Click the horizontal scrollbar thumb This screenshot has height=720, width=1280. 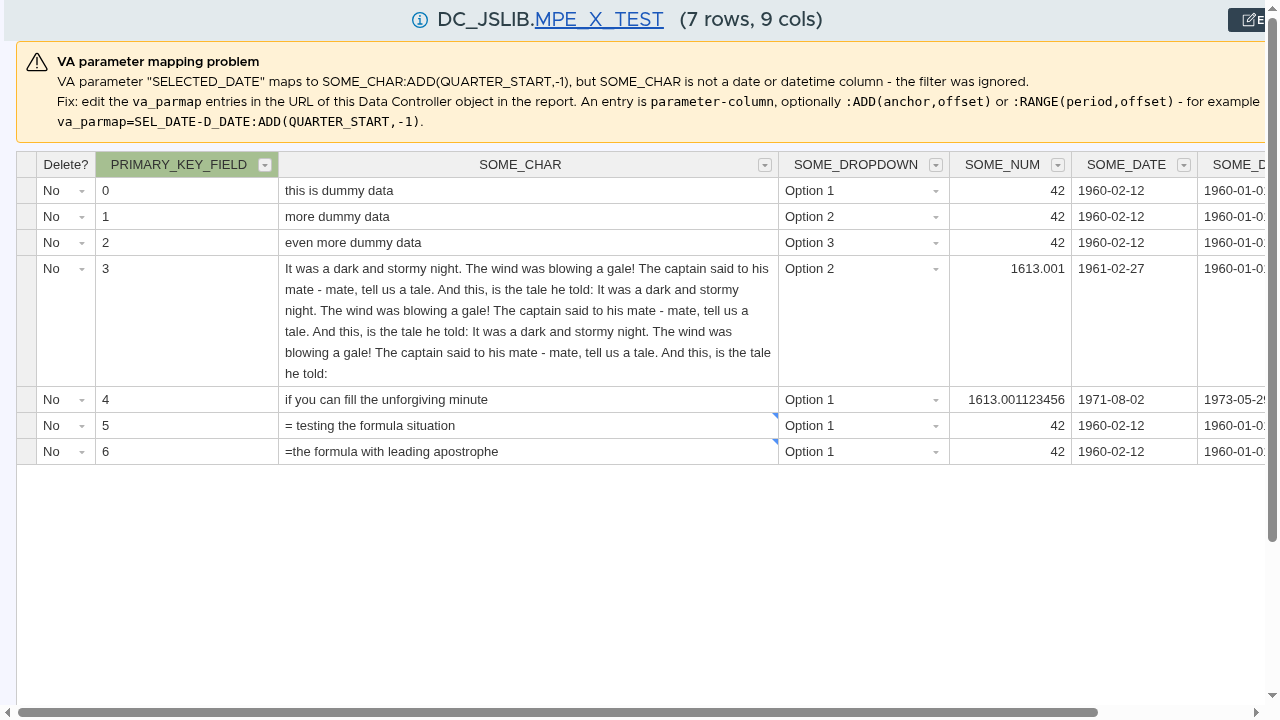click(x=558, y=713)
